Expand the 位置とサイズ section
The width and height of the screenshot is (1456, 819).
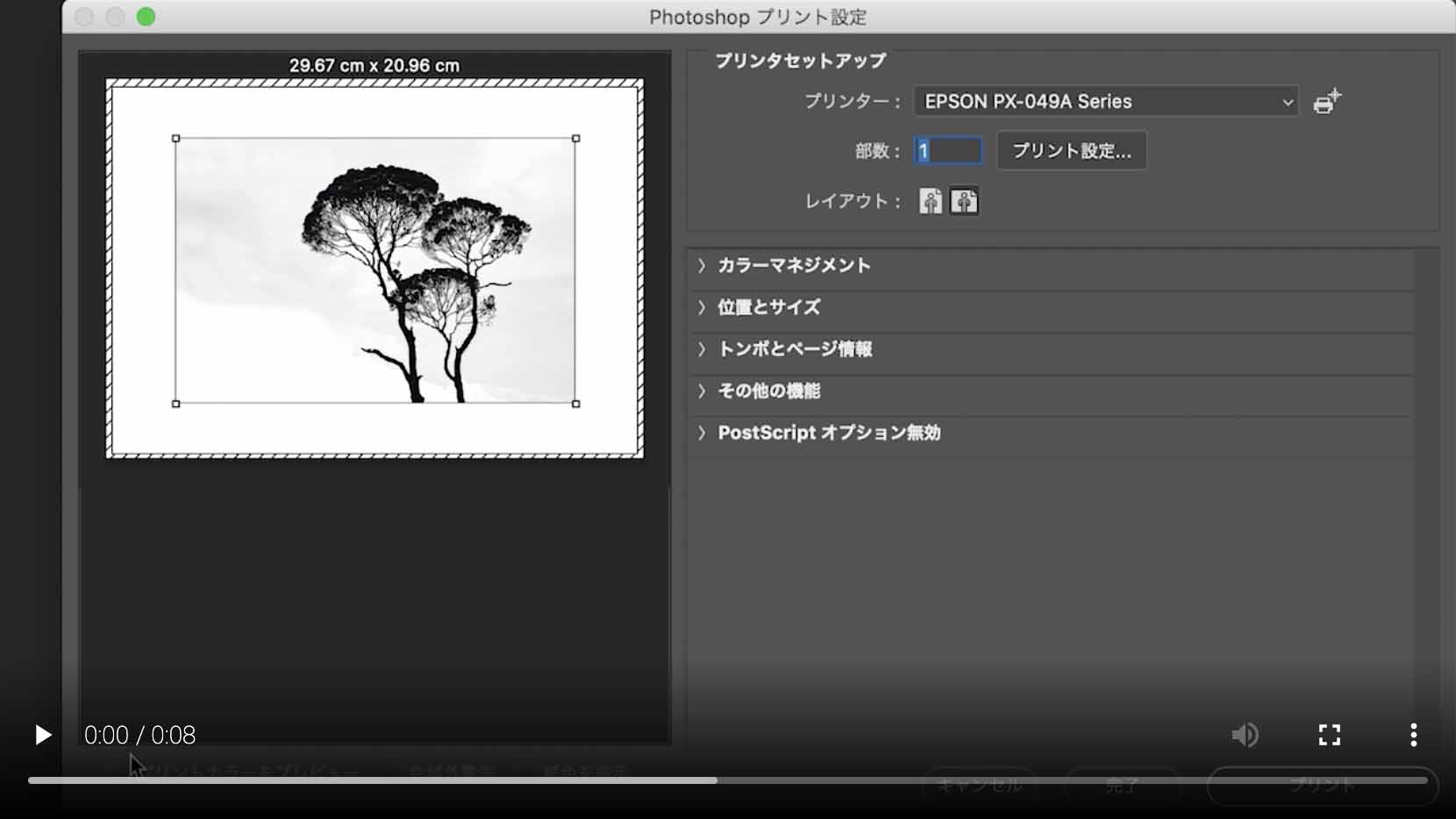coord(1051,308)
